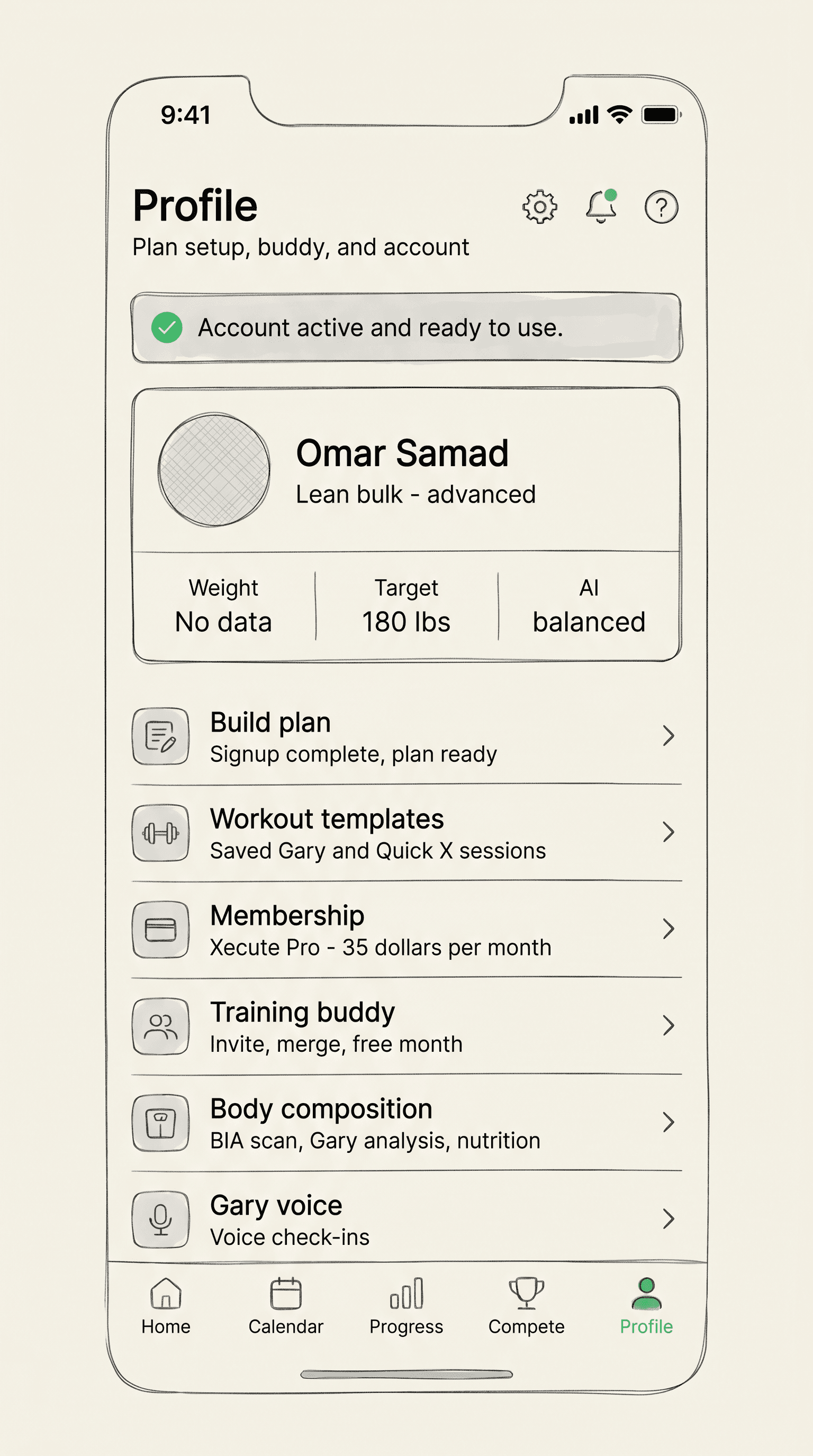The height and width of the screenshot is (1456, 813).
Task: Open notifications with the bell icon
Action: (601, 206)
